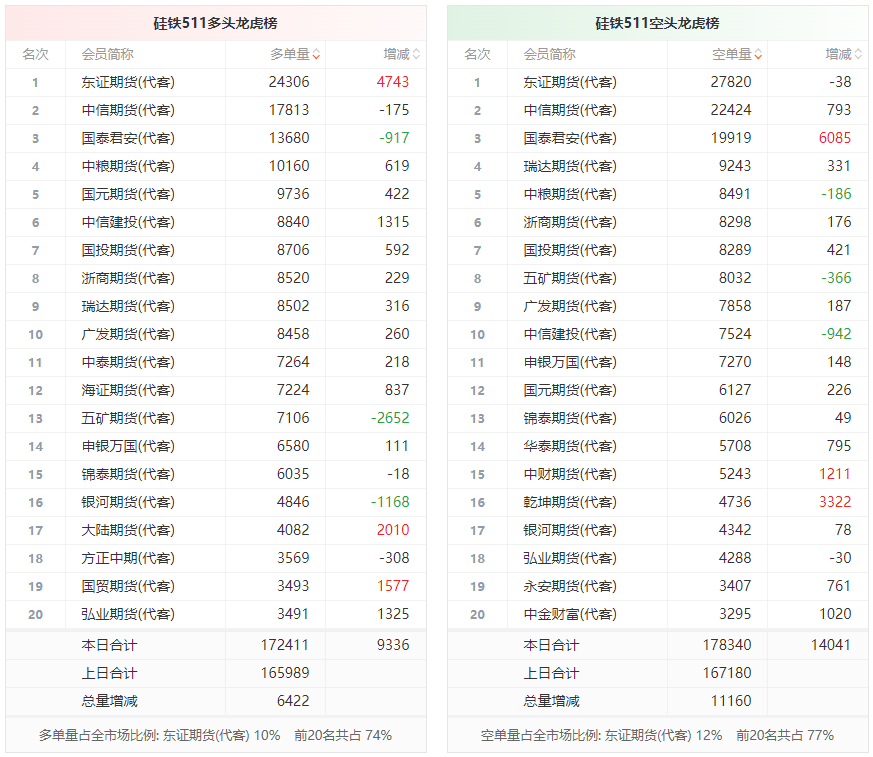The image size is (873, 757).
Task: Click 名次 header in short table
Action: (x=477, y=55)
